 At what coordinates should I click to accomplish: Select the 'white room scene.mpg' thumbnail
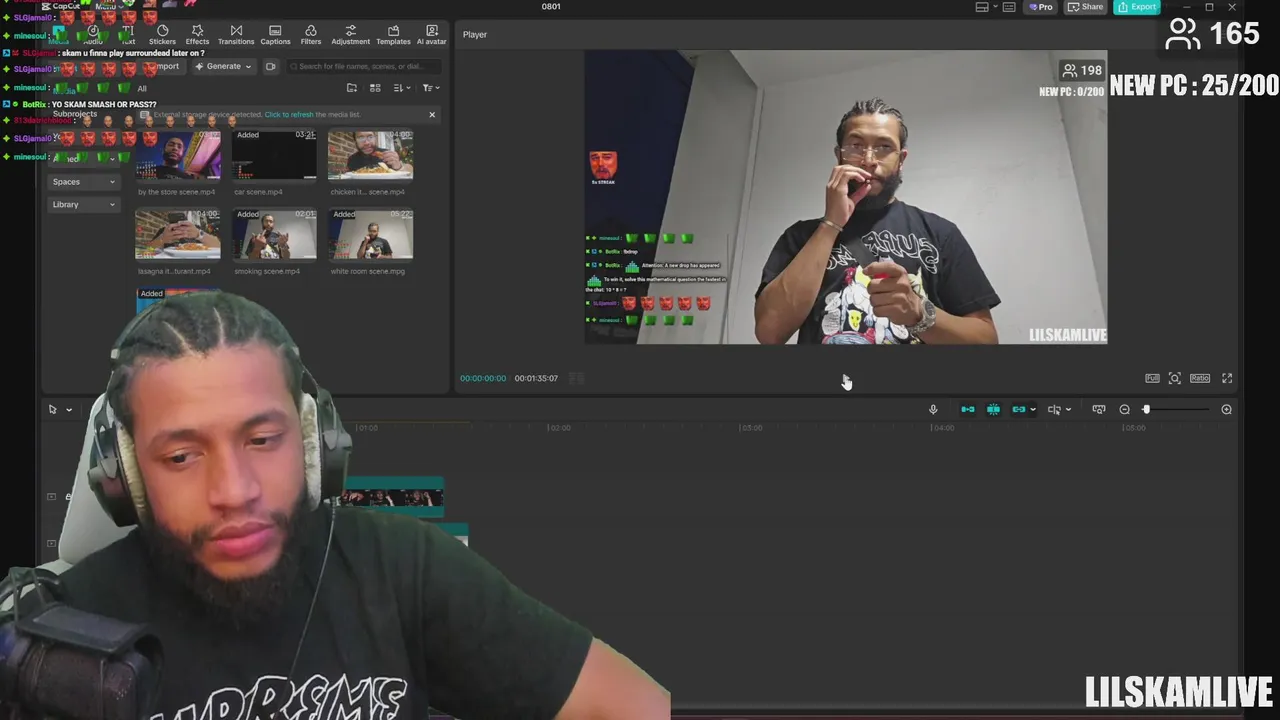tap(370, 234)
